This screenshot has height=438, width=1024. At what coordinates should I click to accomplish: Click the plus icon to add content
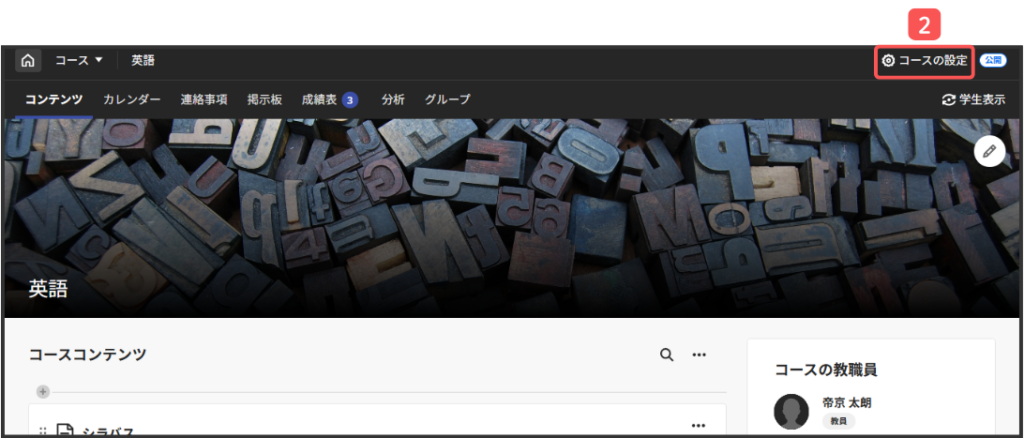tap(42, 391)
